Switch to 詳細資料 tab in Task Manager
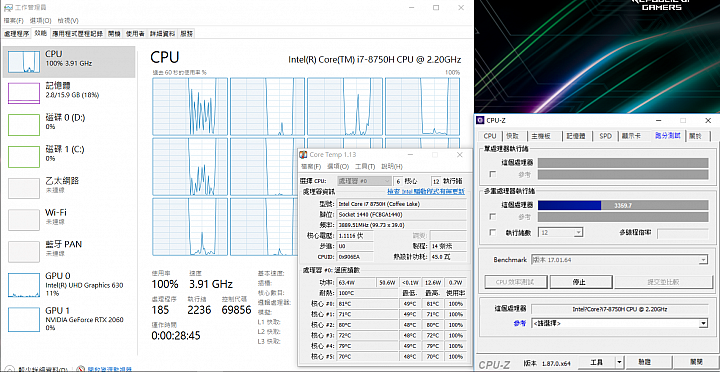This screenshot has height=372, width=720. (162, 34)
